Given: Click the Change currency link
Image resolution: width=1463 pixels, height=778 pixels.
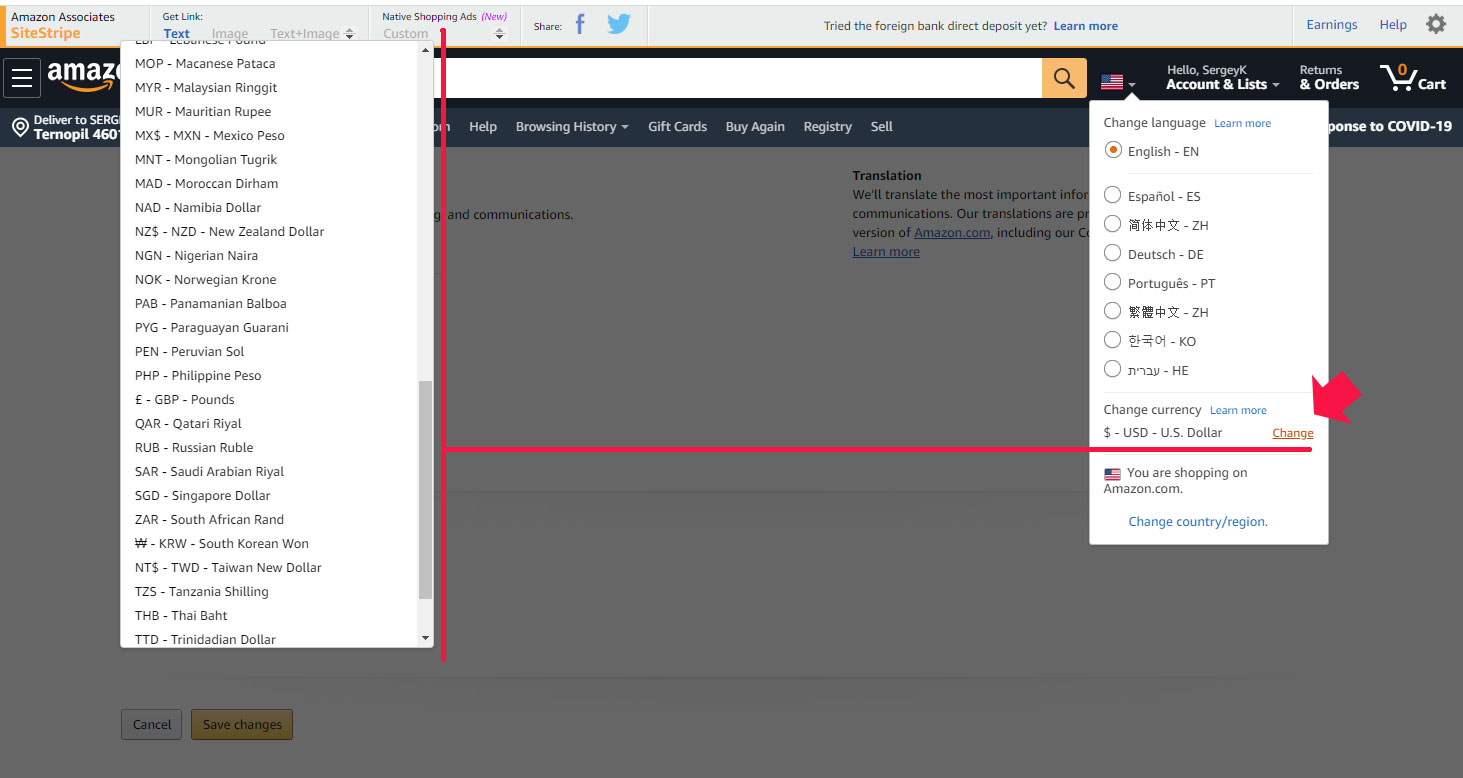Looking at the screenshot, I should [x=1292, y=433].
